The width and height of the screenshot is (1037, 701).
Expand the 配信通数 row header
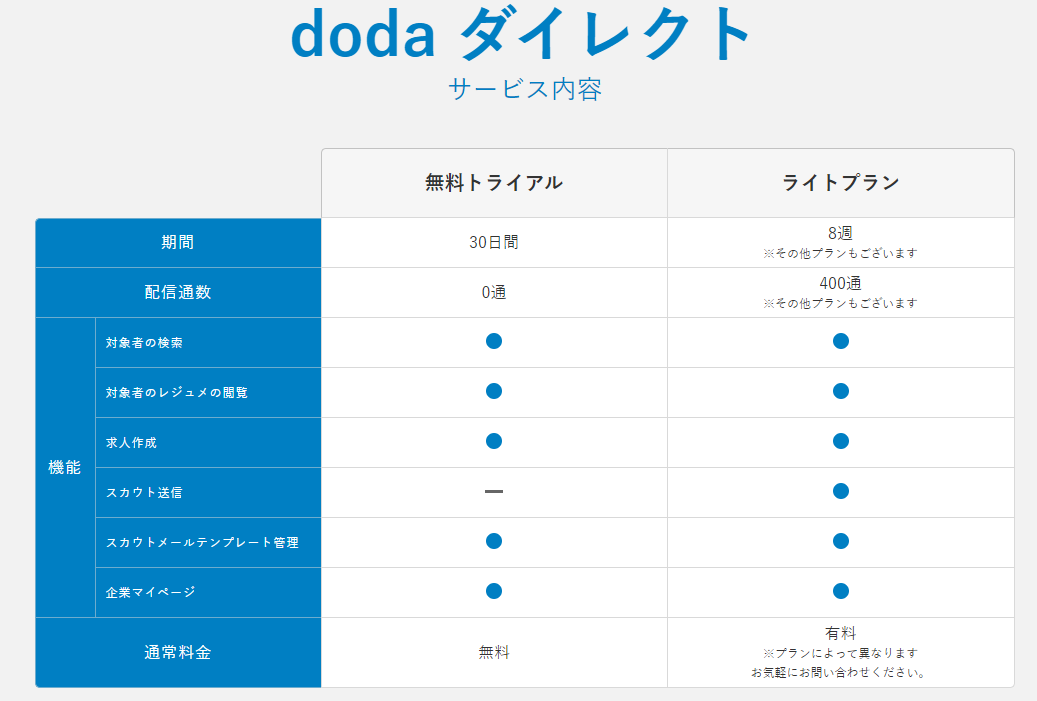pos(178,291)
